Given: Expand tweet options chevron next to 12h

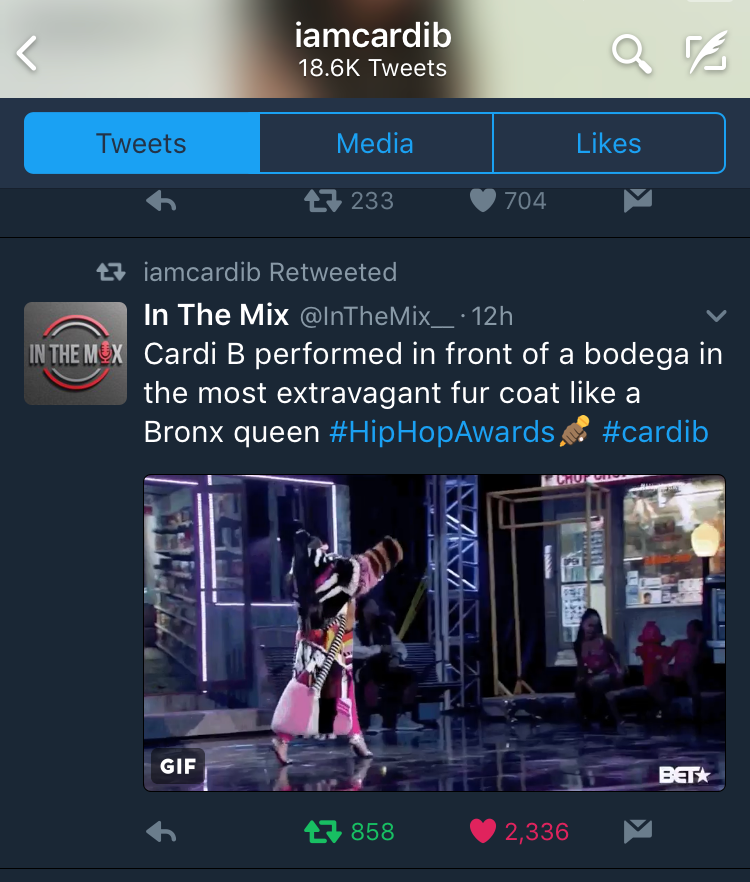Looking at the screenshot, I should tap(716, 316).
